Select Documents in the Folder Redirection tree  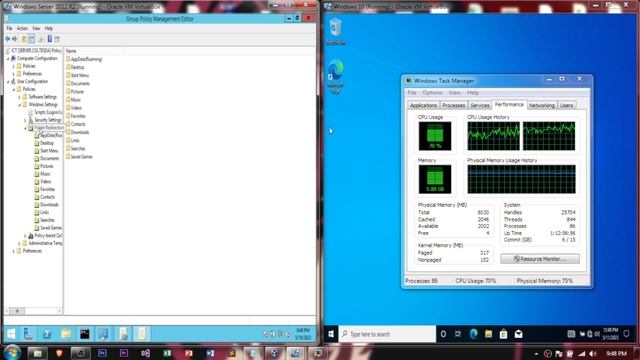pos(49,158)
